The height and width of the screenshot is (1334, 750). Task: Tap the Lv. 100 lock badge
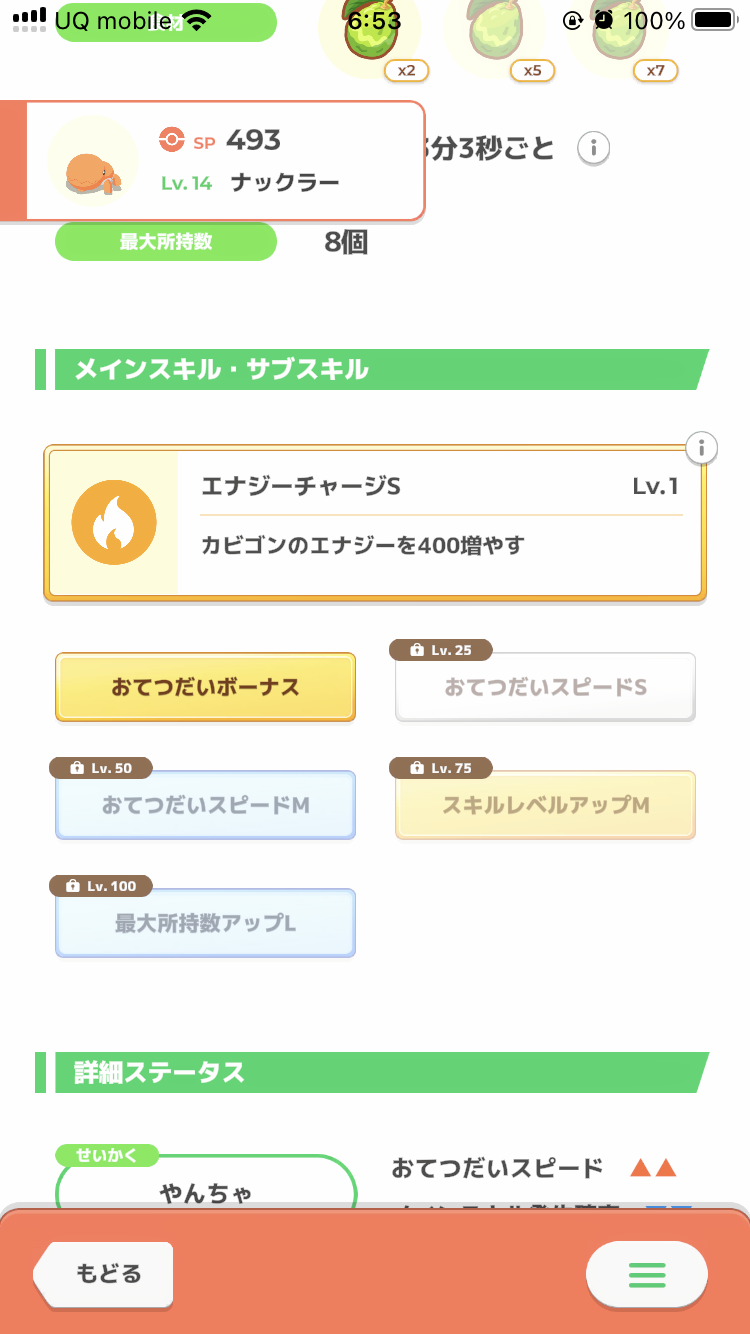(101, 886)
